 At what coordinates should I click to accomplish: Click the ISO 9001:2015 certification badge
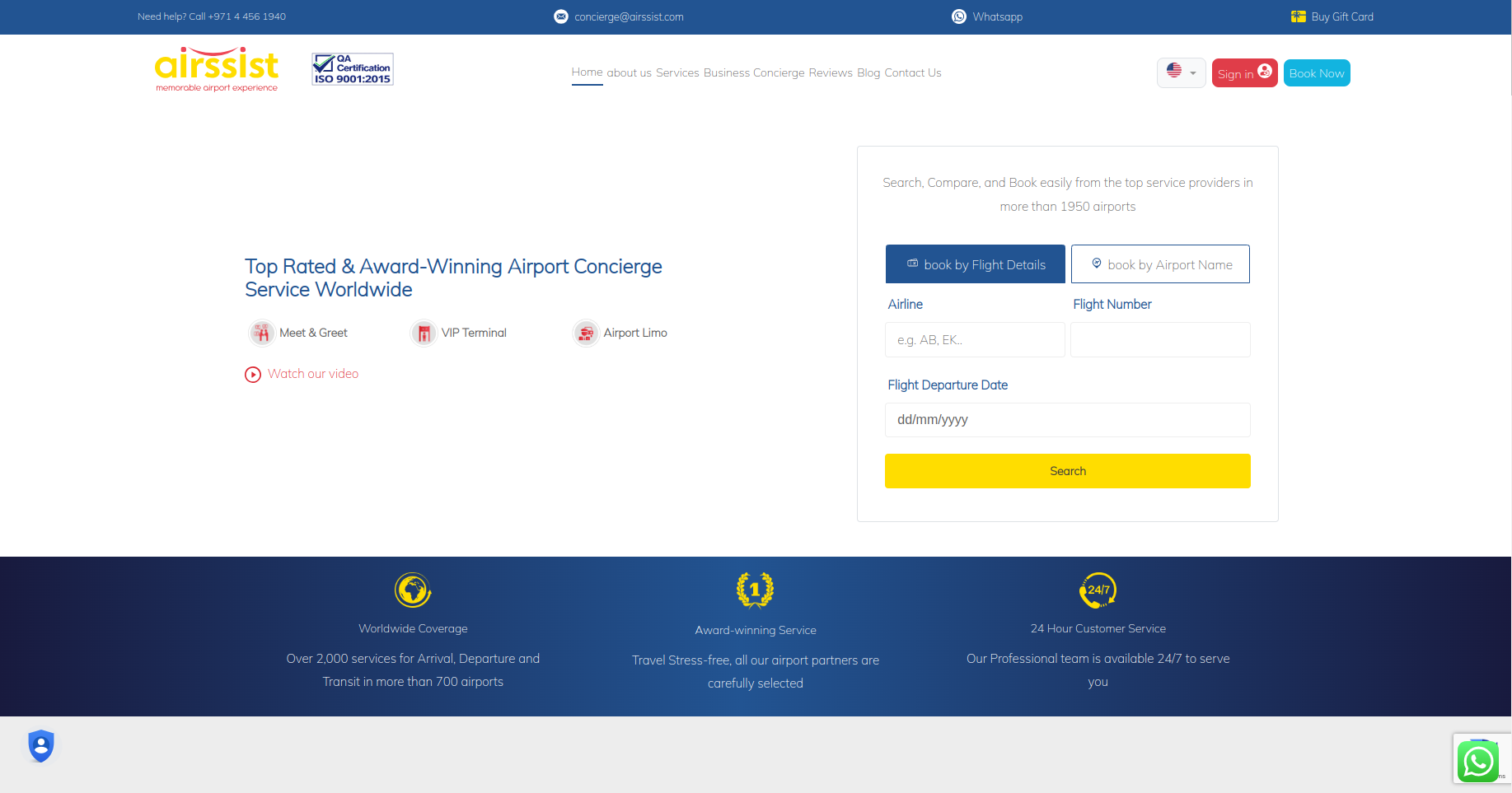point(352,69)
